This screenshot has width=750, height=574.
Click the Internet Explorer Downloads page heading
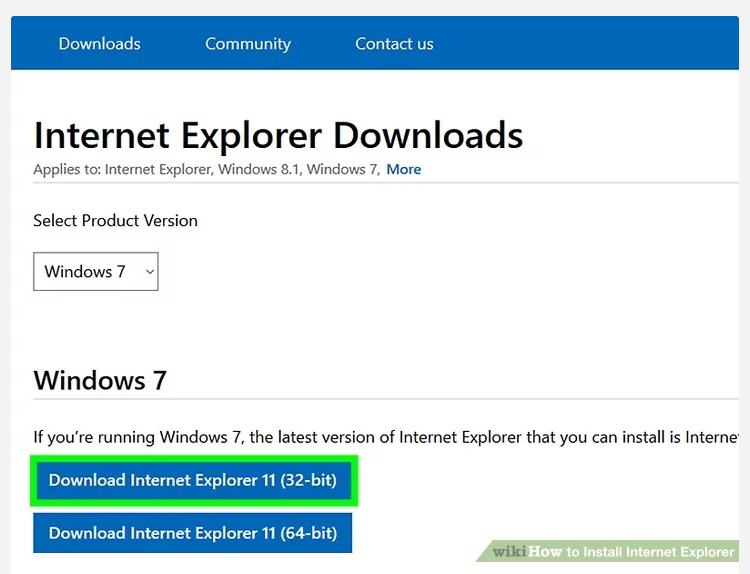pyautogui.click(x=278, y=135)
